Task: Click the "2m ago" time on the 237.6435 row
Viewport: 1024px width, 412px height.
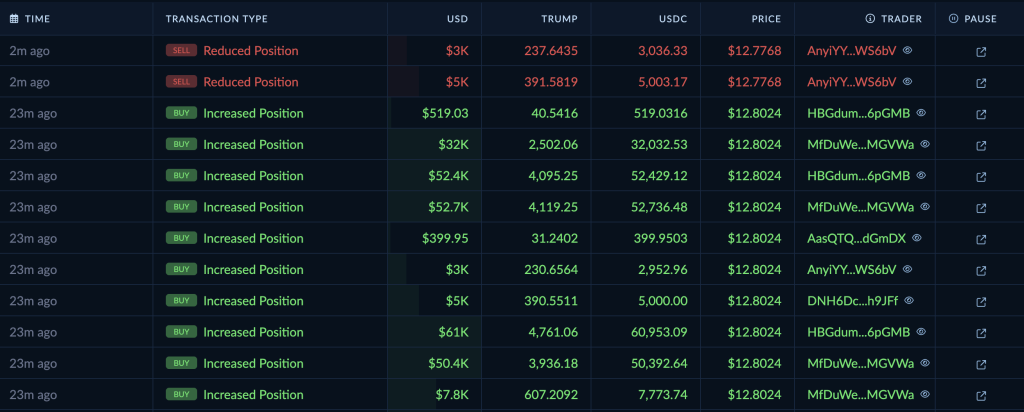Action: pos(29,51)
